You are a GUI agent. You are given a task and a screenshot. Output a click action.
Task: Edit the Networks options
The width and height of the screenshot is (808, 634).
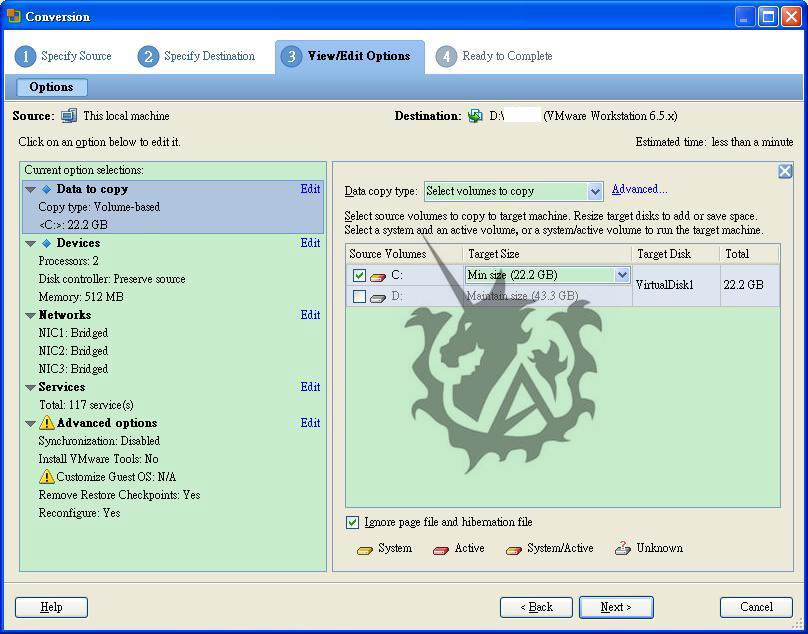click(x=310, y=315)
